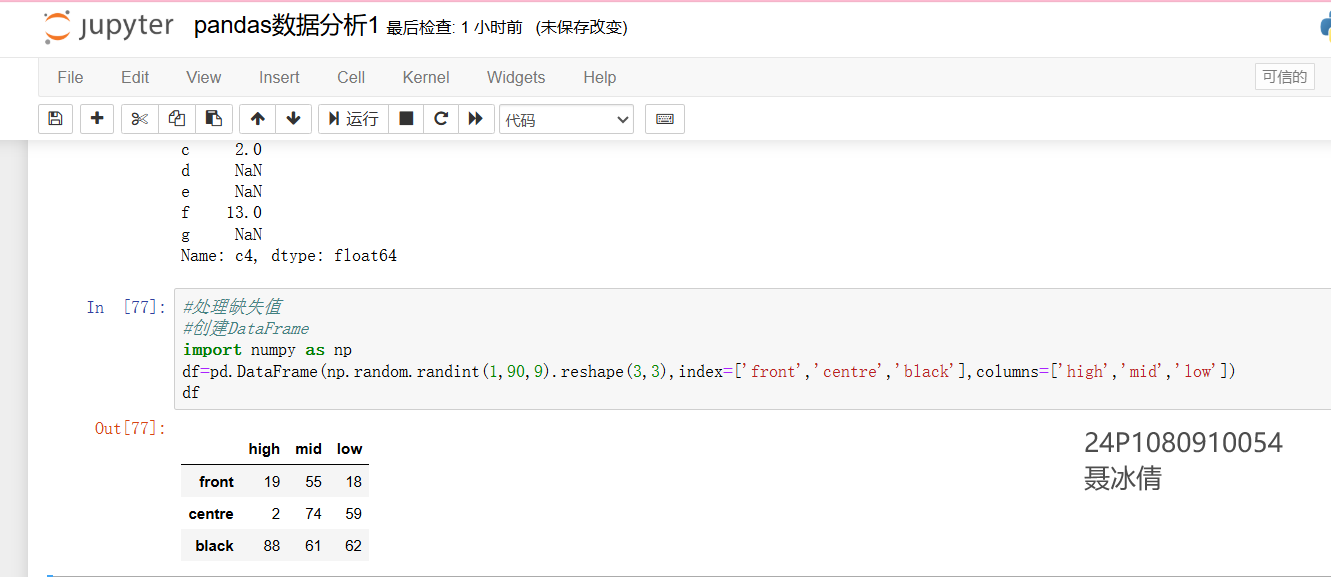This screenshot has height=577, width=1331.
Task: Rename notebook title pandas数据分析1
Action: [287, 27]
